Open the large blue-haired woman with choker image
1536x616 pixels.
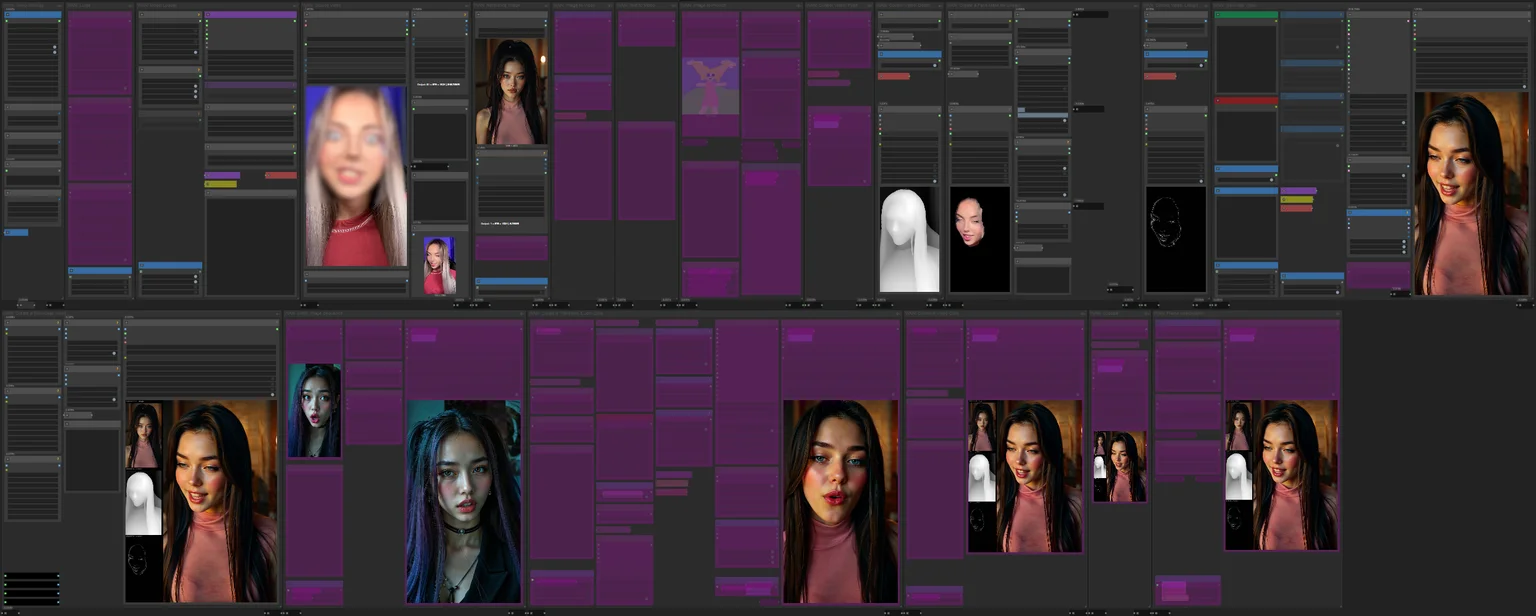point(463,502)
